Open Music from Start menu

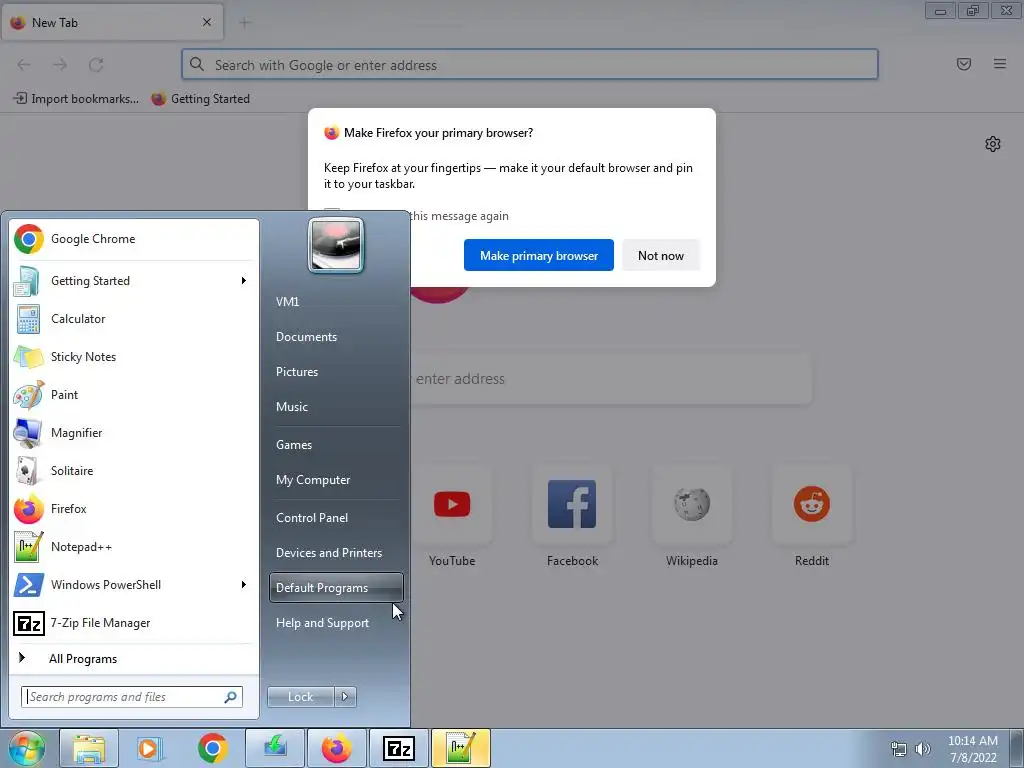[x=336, y=407]
